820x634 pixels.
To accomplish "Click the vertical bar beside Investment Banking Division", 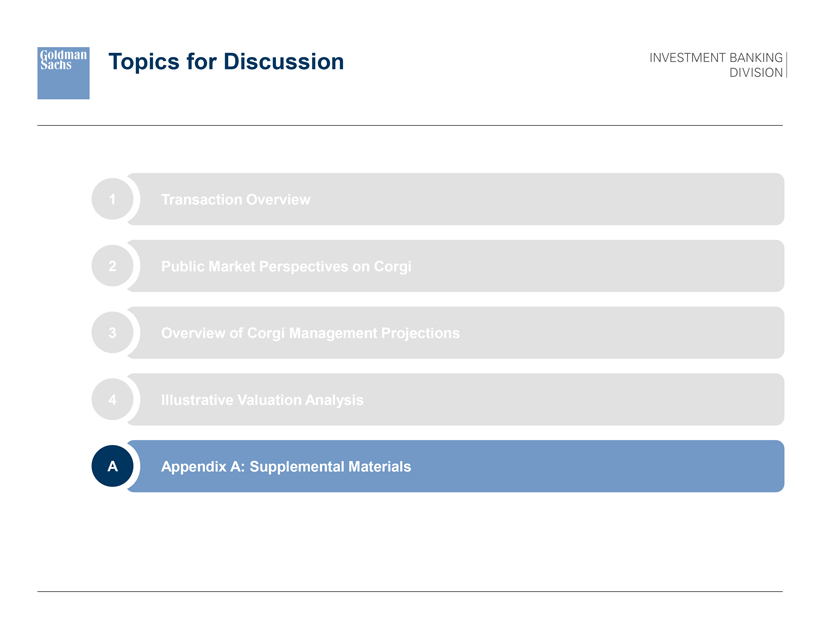I will [x=788, y=65].
